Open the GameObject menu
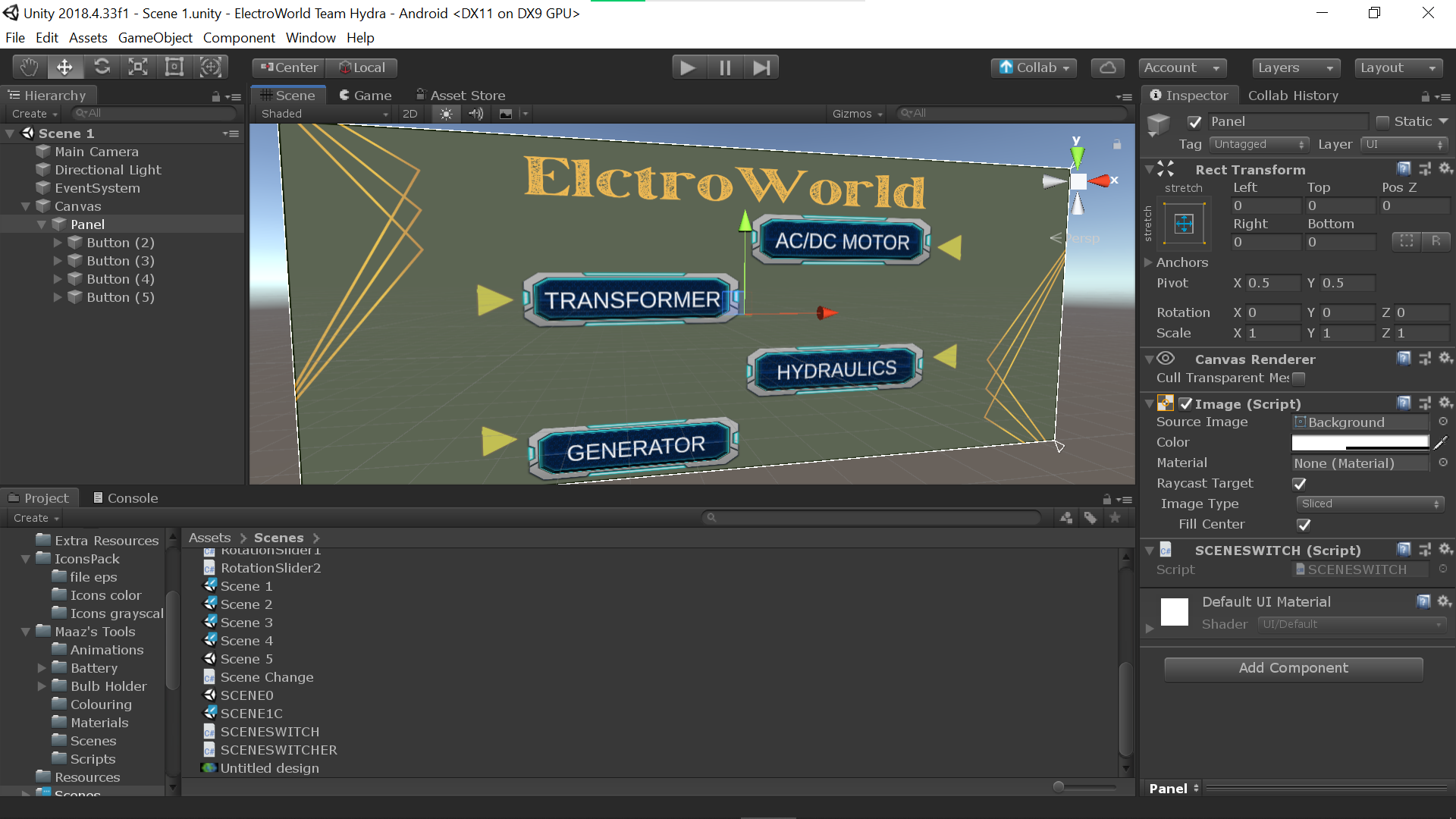The height and width of the screenshot is (819, 1456). 155,38
